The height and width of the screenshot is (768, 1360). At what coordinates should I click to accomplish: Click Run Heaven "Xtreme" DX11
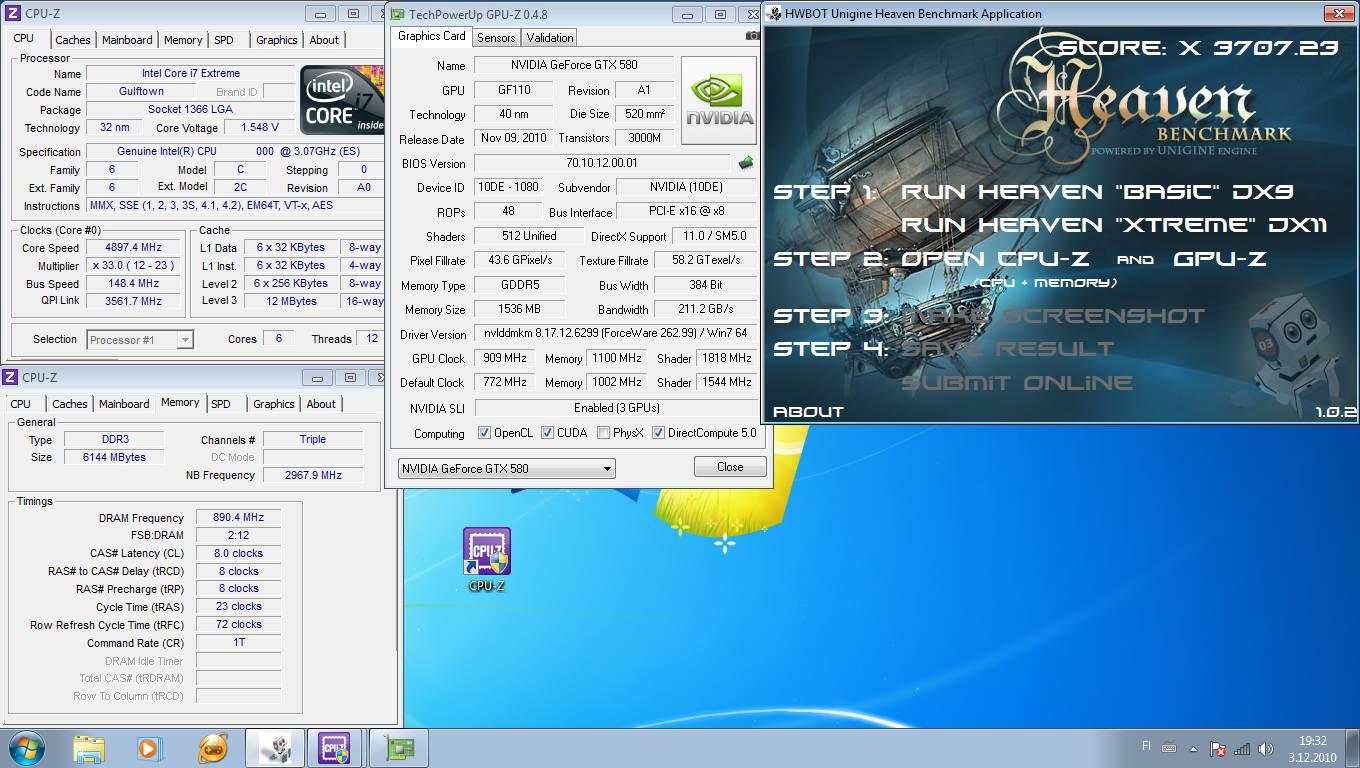click(1114, 225)
